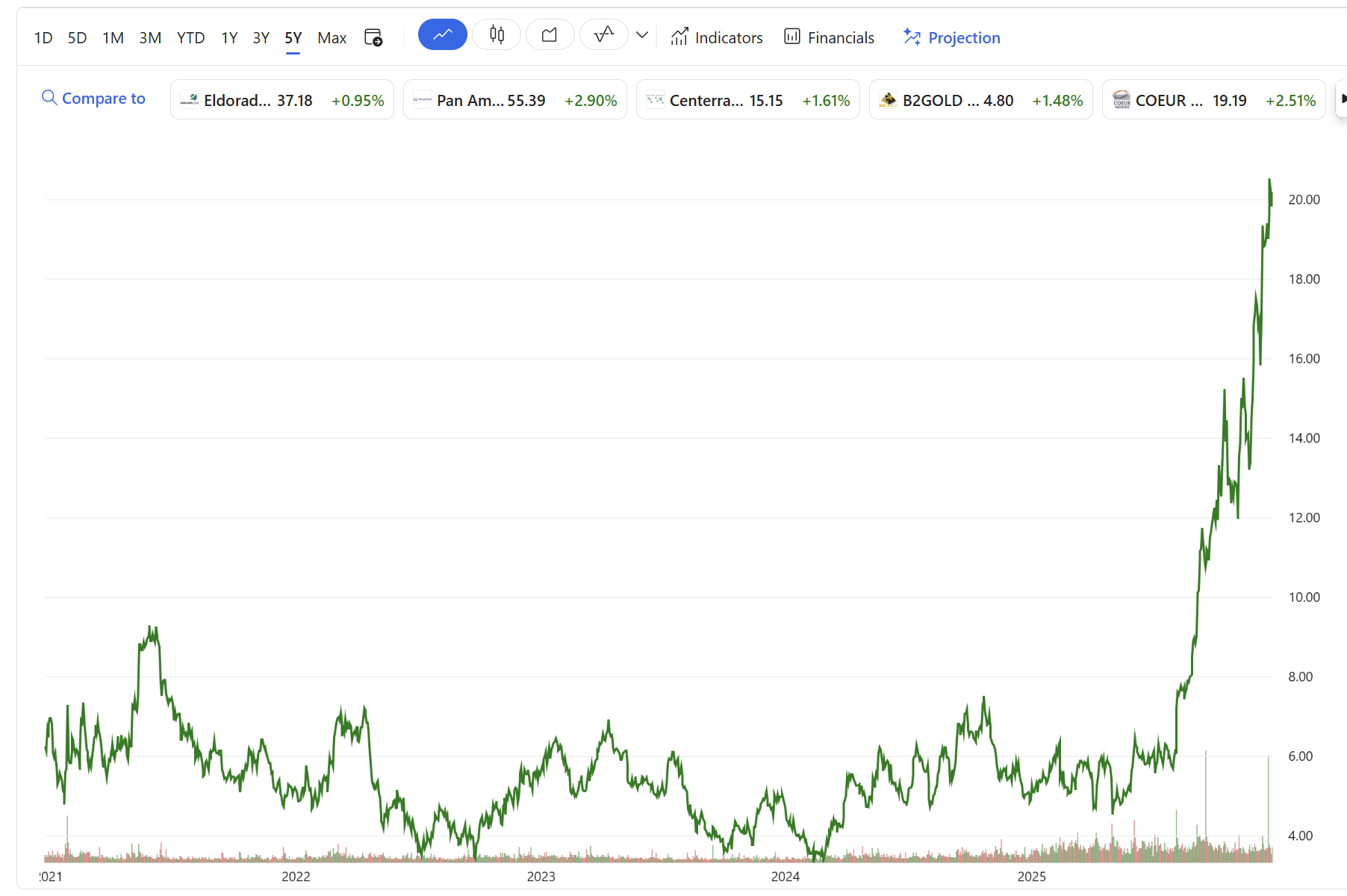
Task: Click the +1.61% change for Centerra
Action: coord(826,101)
